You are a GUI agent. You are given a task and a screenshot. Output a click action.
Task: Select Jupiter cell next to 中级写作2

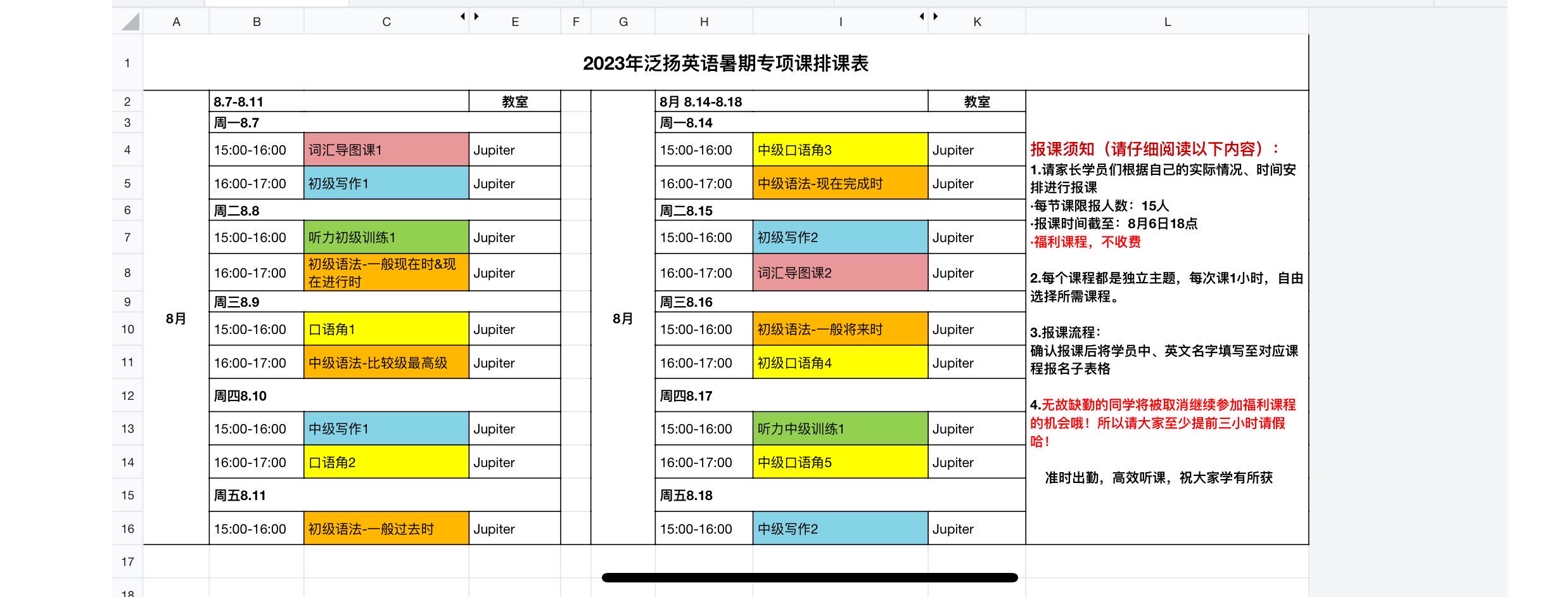point(977,529)
